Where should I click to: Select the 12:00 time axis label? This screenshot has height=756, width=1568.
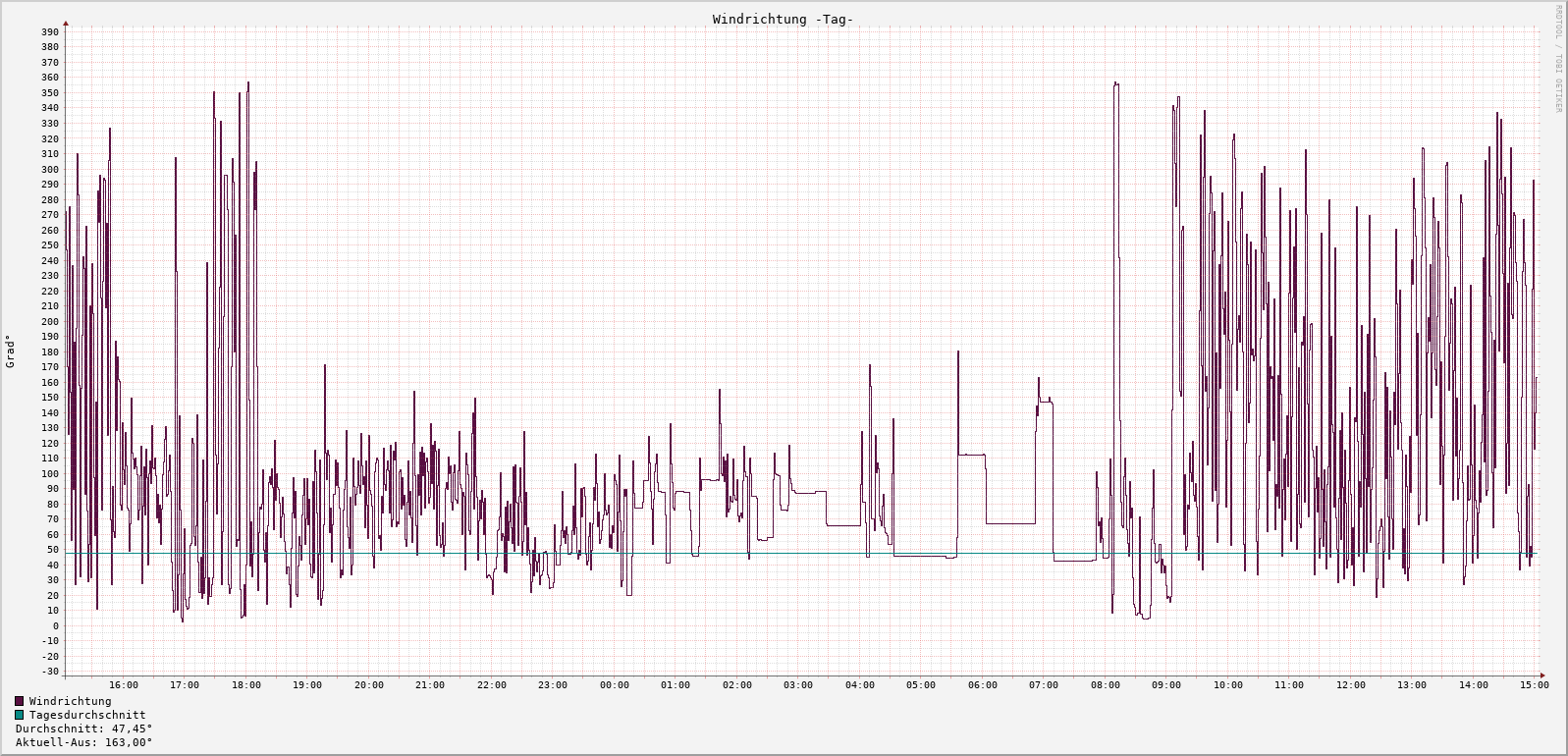pyautogui.click(x=1350, y=685)
